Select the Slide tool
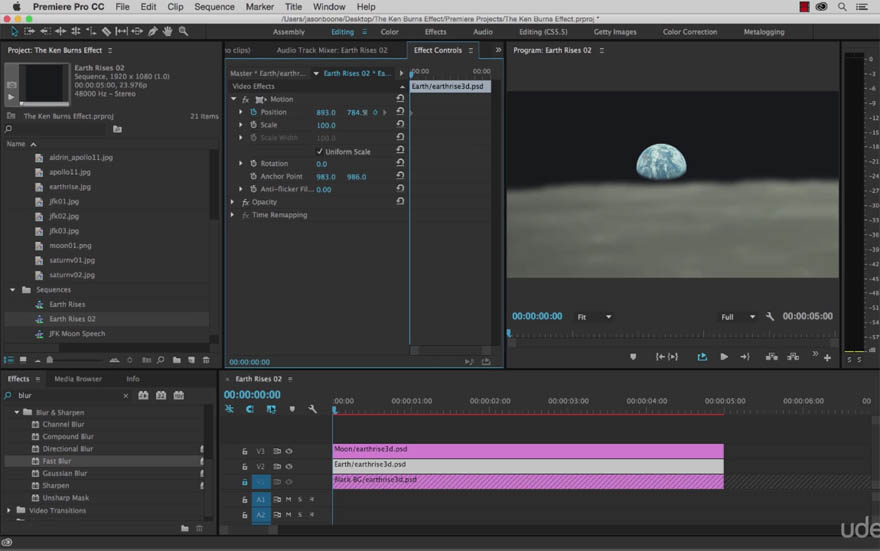Image resolution: width=880 pixels, height=551 pixels. (137, 31)
